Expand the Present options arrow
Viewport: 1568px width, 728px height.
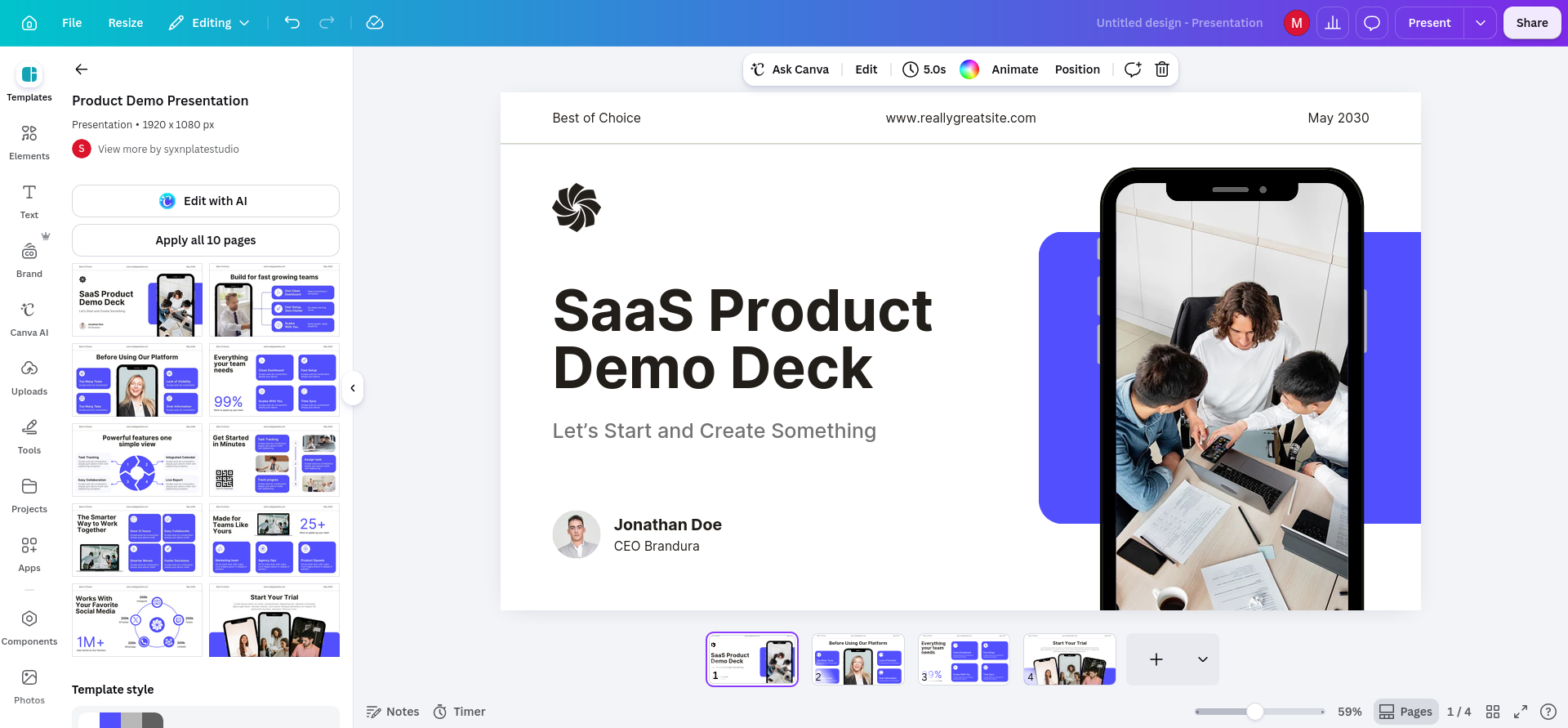[1480, 23]
